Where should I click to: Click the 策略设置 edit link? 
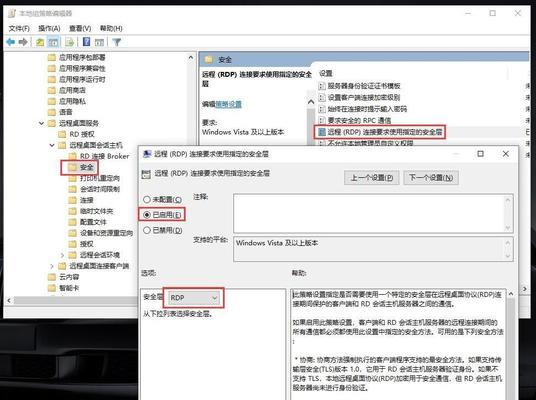click(x=228, y=104)
